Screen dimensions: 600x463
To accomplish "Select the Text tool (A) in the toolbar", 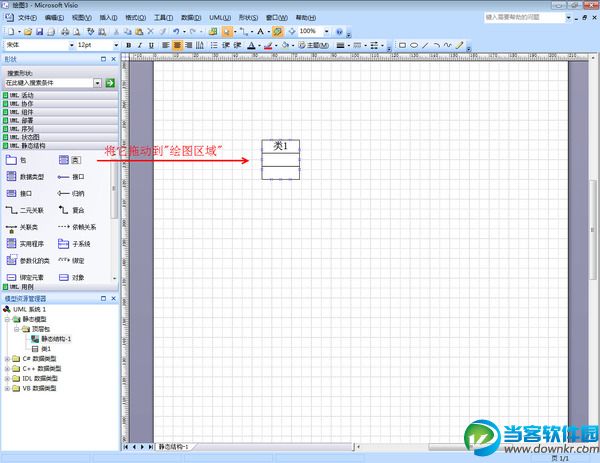I will coord(261,32).
